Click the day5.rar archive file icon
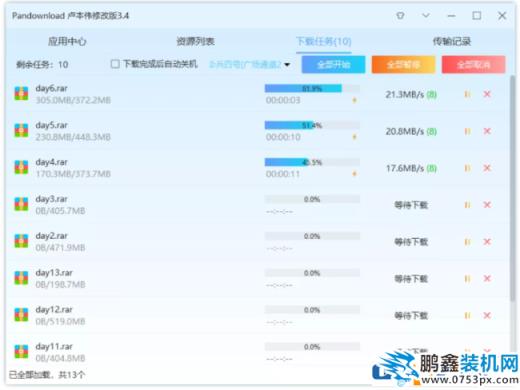This screenshot has width=520, height=390. pos(21,130)
